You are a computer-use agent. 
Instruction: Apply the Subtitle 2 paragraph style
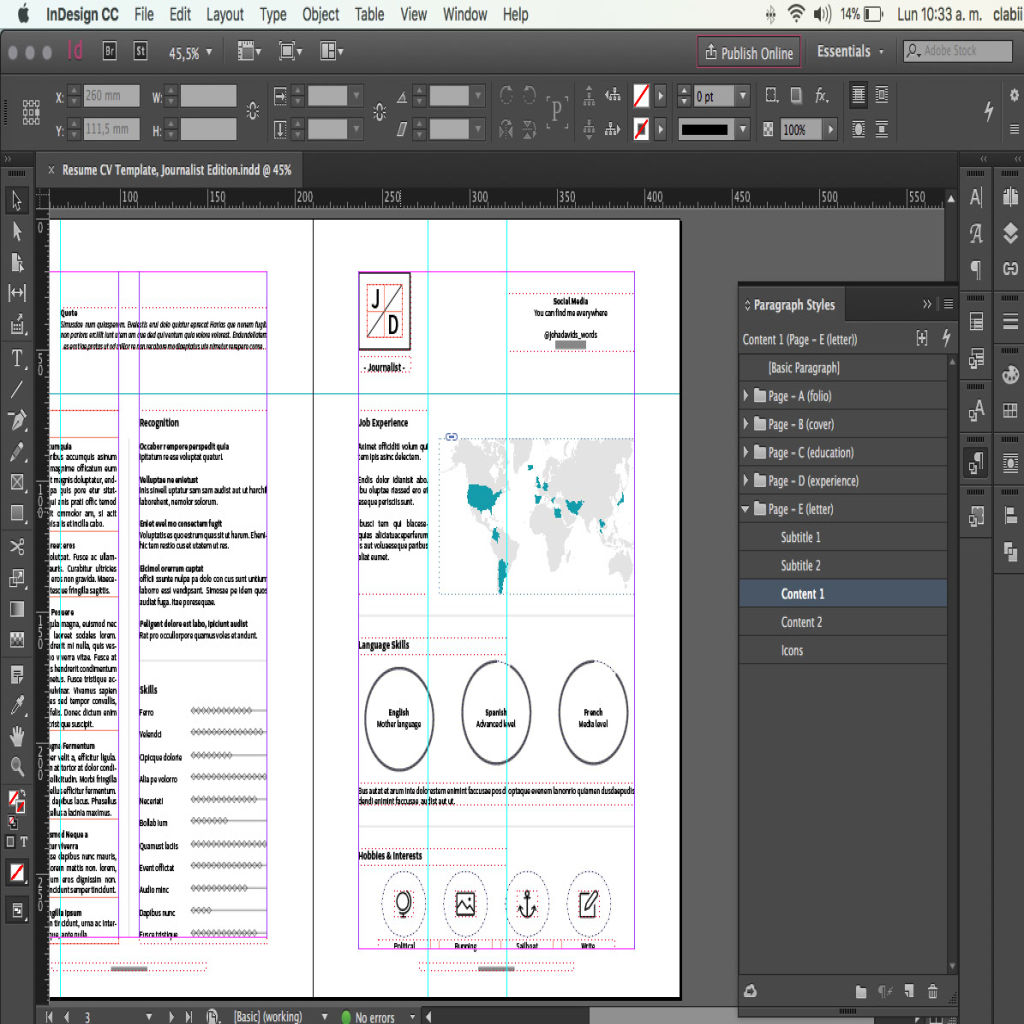(800, 566)
